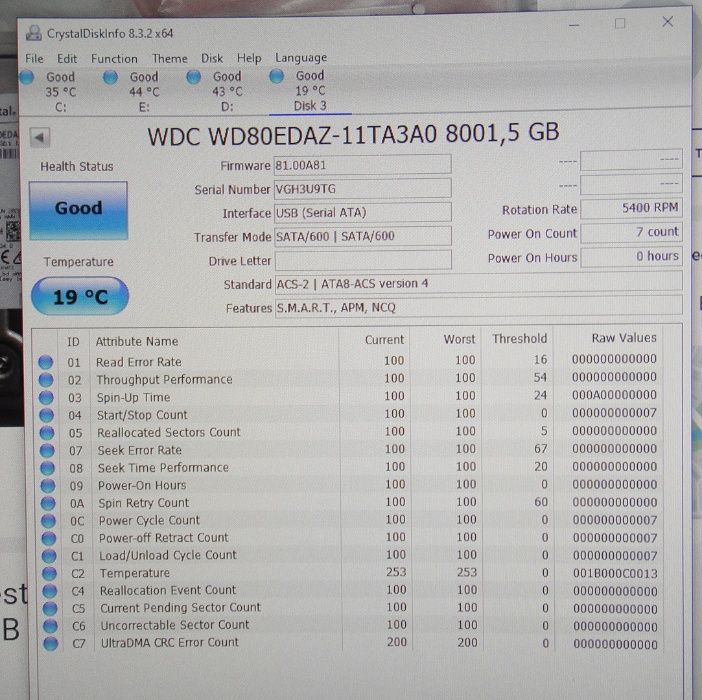Click the Good health status button
The height and width of the screenshot is (700, 702).
(78, 210)
